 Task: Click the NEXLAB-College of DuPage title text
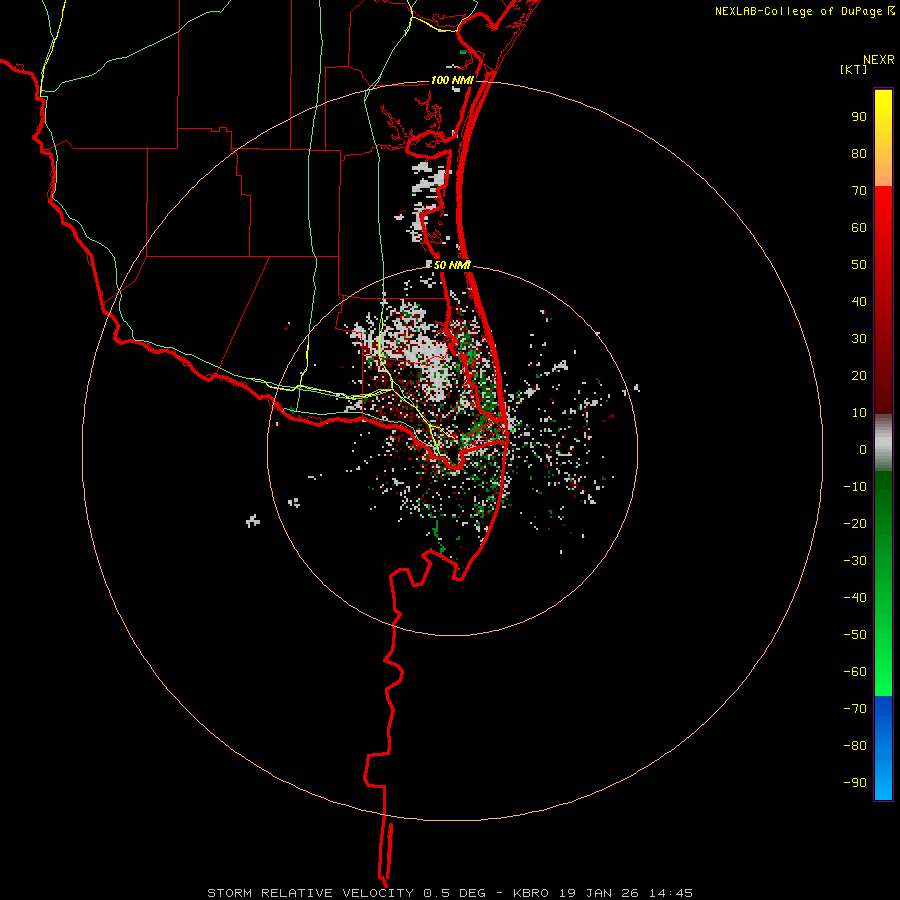click(798, 11)
